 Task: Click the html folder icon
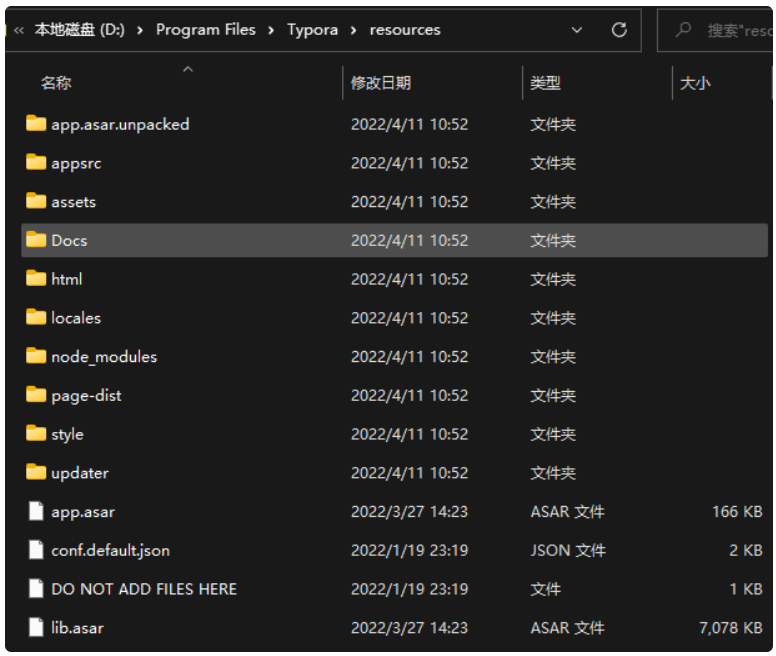(x=36, y=278)
